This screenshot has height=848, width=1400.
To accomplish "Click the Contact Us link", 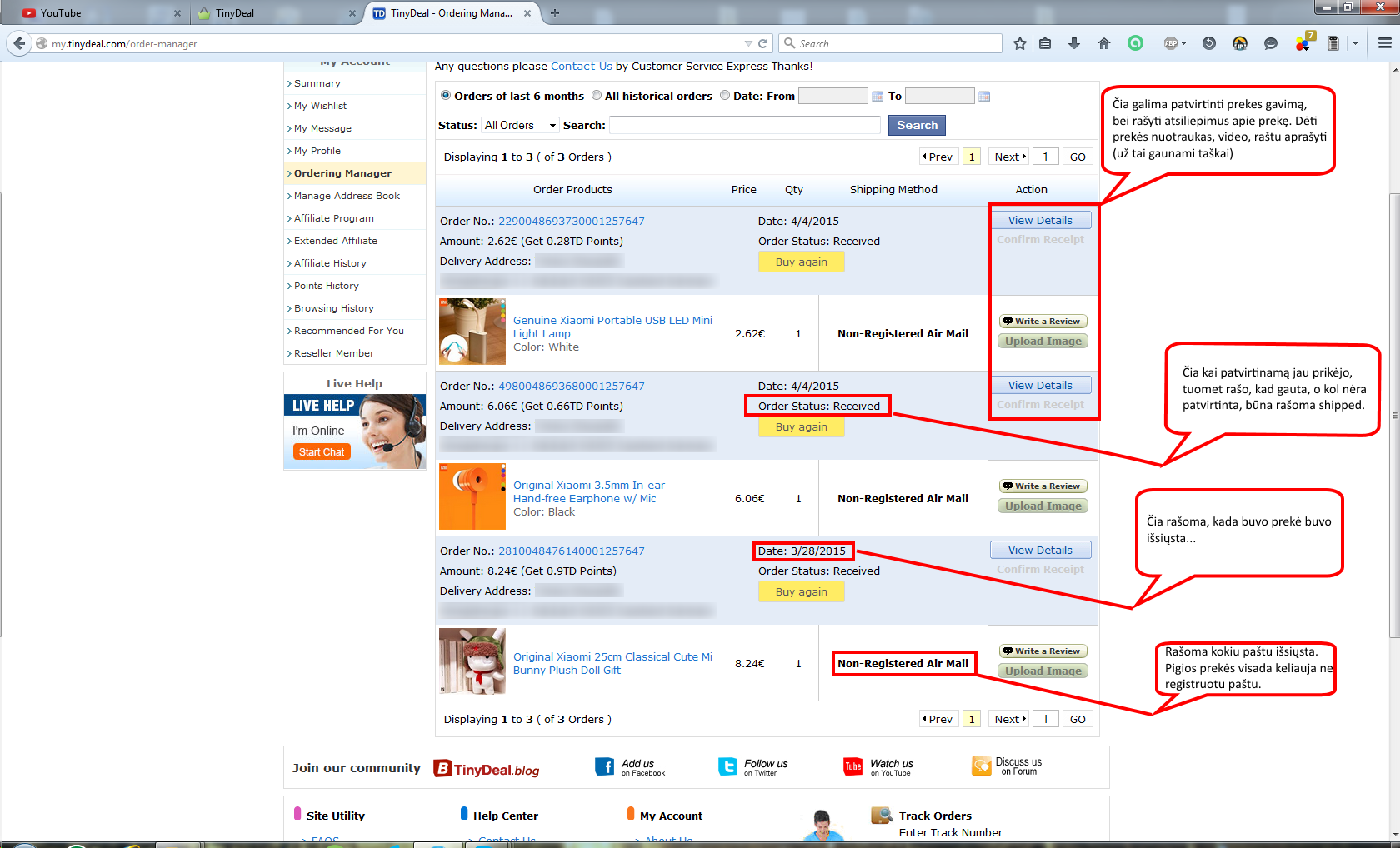I will 582,66.
